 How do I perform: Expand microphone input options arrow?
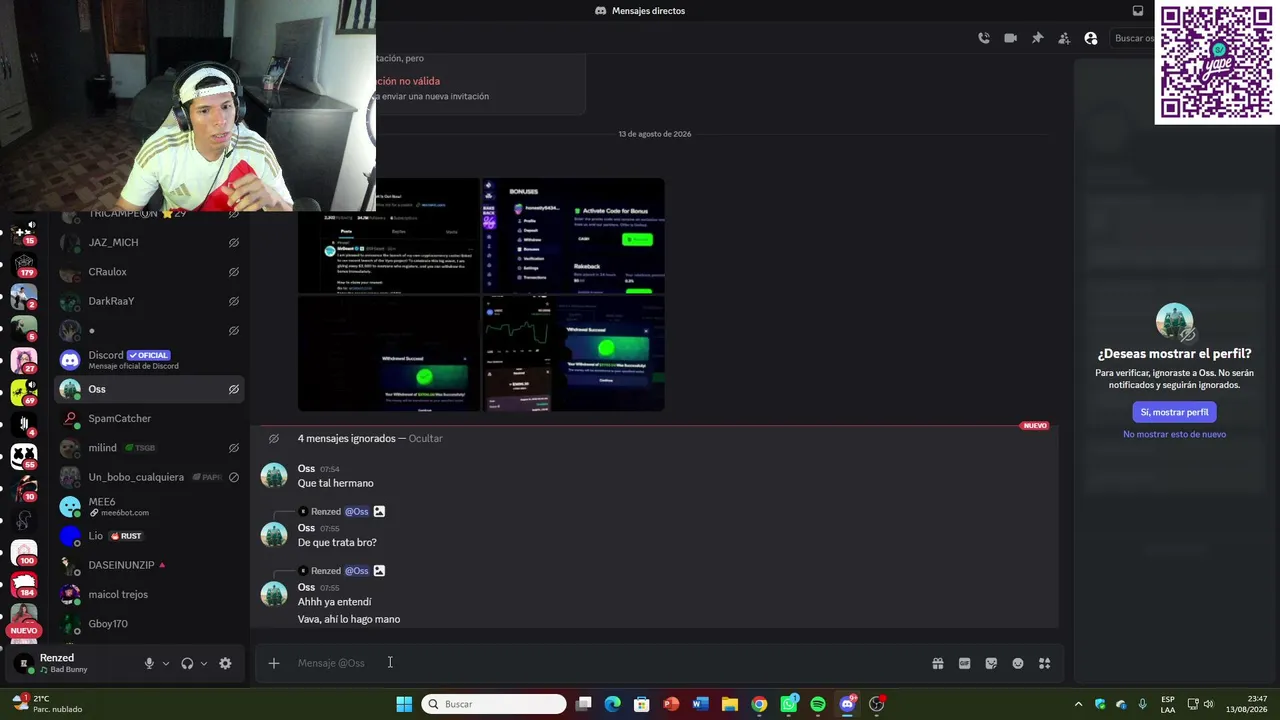(x=166, y=663)
